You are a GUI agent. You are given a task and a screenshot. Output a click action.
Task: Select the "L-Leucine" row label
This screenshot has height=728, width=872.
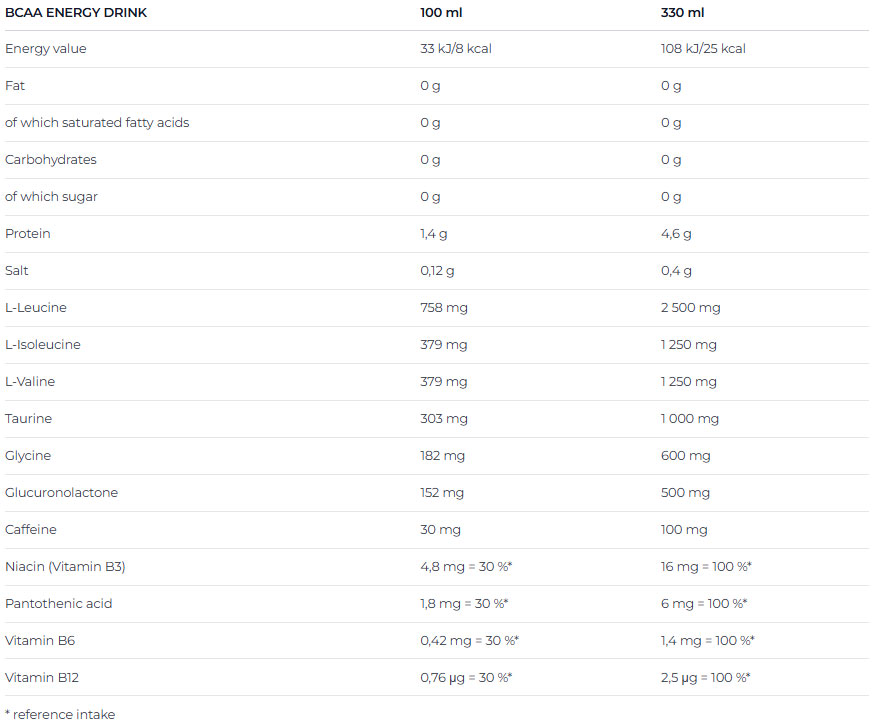click(36, 308)
